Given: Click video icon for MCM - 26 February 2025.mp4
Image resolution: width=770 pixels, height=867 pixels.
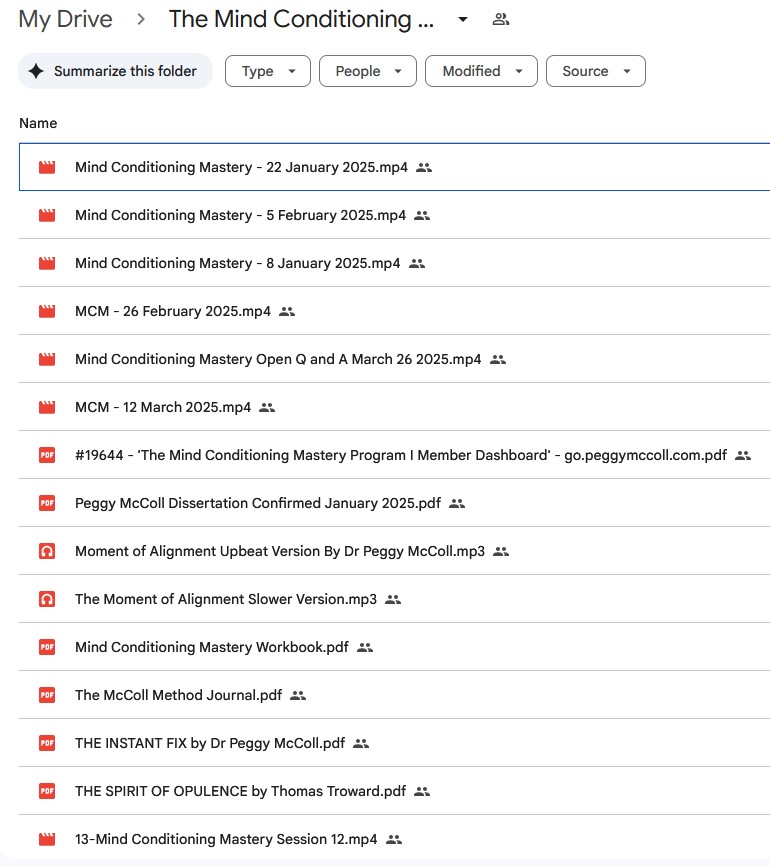Looking at the screenshot, I should pyautogui.click(x=47, y=311).
